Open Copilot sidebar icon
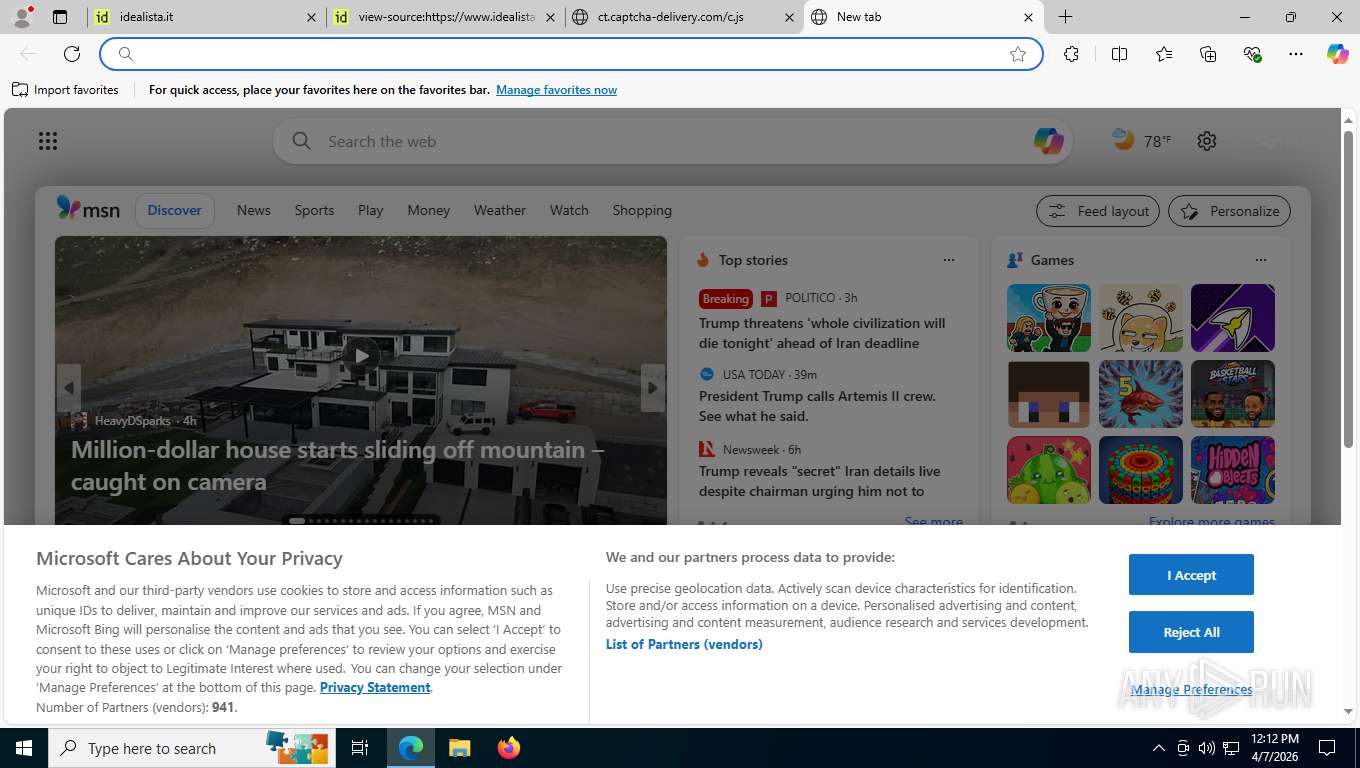The width and height of the screenshot is (1360, 768). [1338, 54]
